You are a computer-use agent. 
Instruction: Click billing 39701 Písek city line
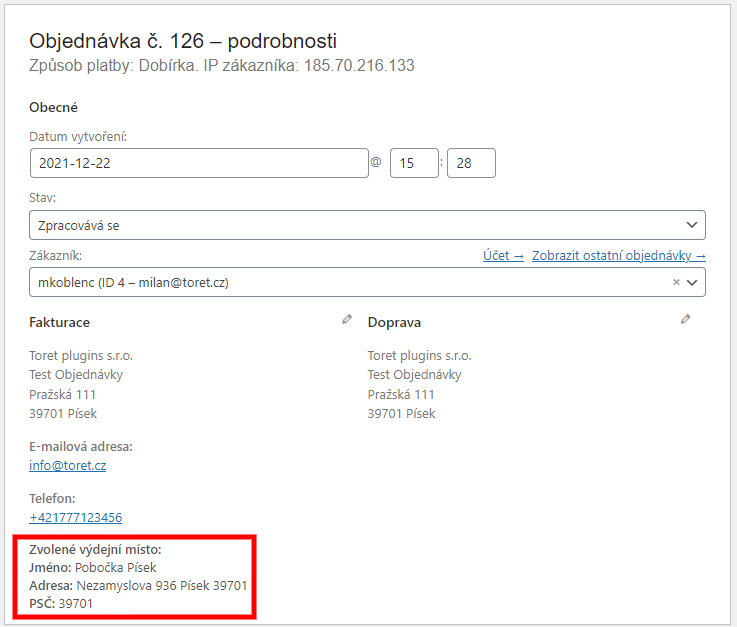[63, 414]
